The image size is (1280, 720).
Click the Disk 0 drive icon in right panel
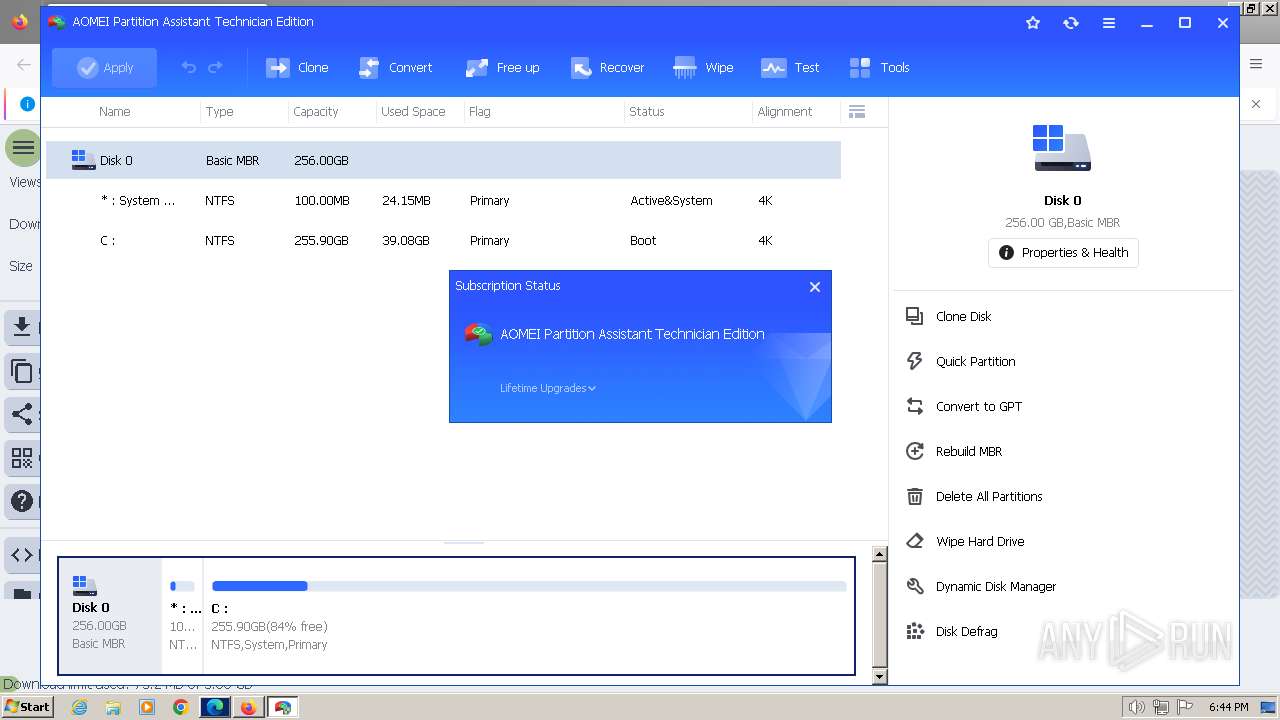(1062, 148)
